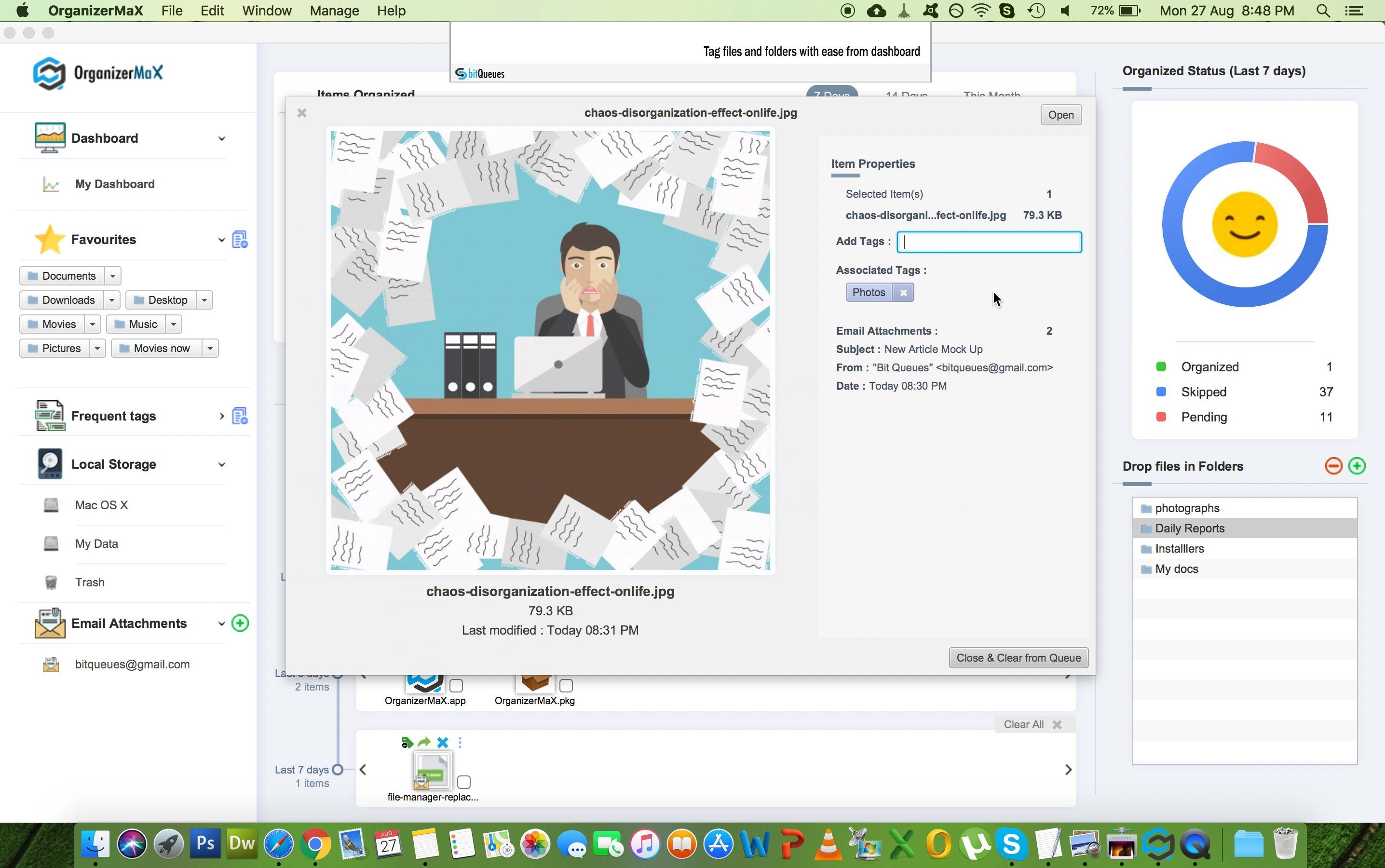
Task: Select the Installlers drop folder
Action: coord(1244,549)
